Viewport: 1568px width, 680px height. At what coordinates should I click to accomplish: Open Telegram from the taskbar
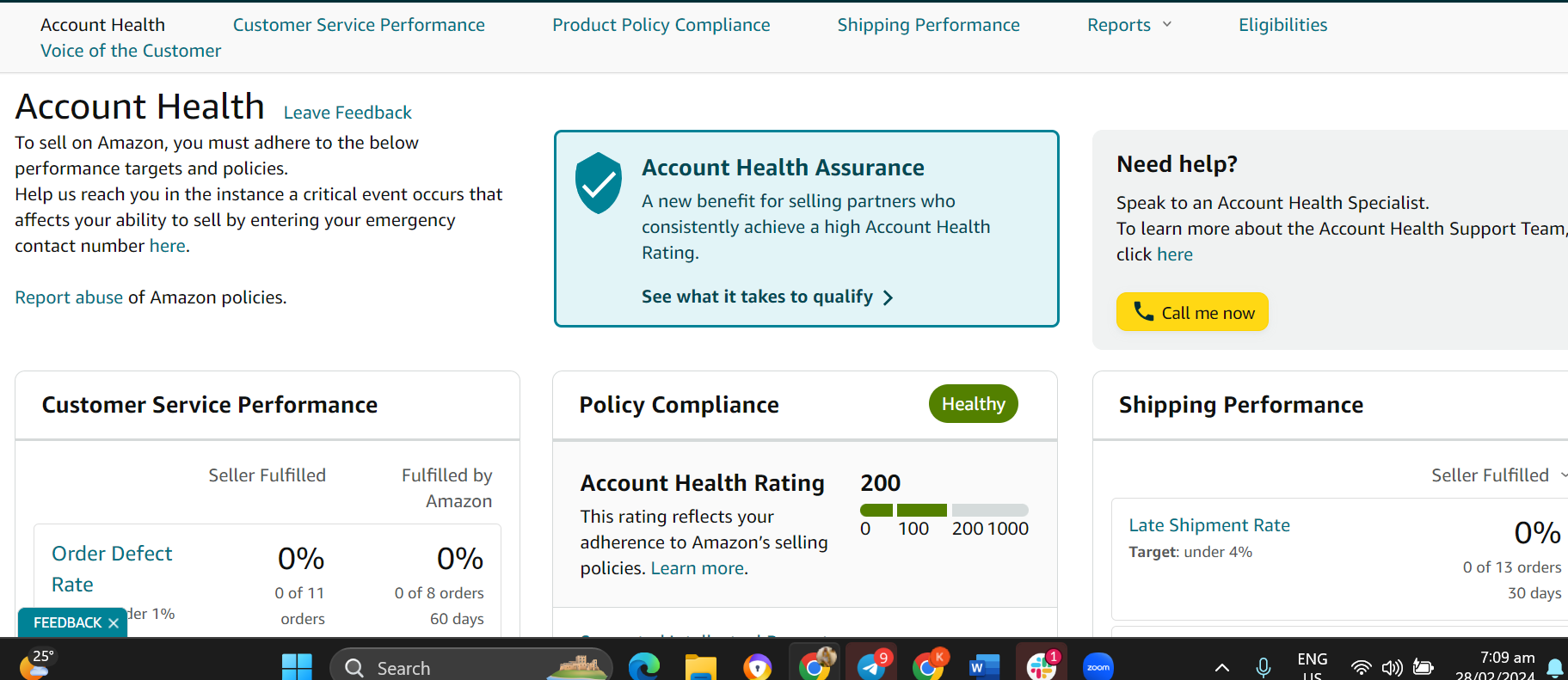click(872, 665)
